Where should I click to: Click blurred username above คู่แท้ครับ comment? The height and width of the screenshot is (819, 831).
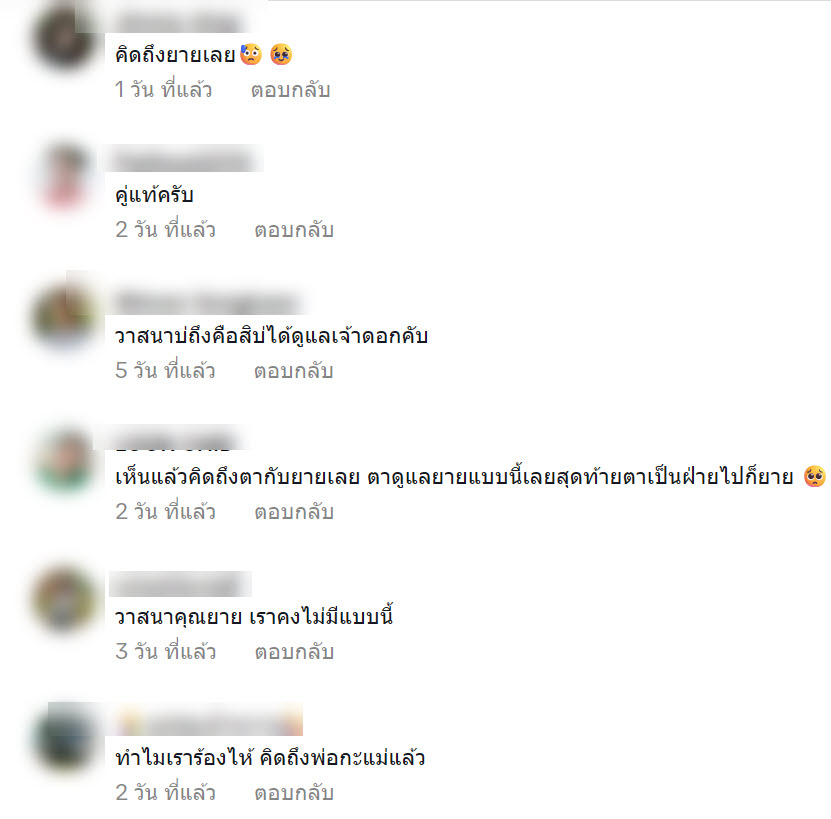pos(184,161)
